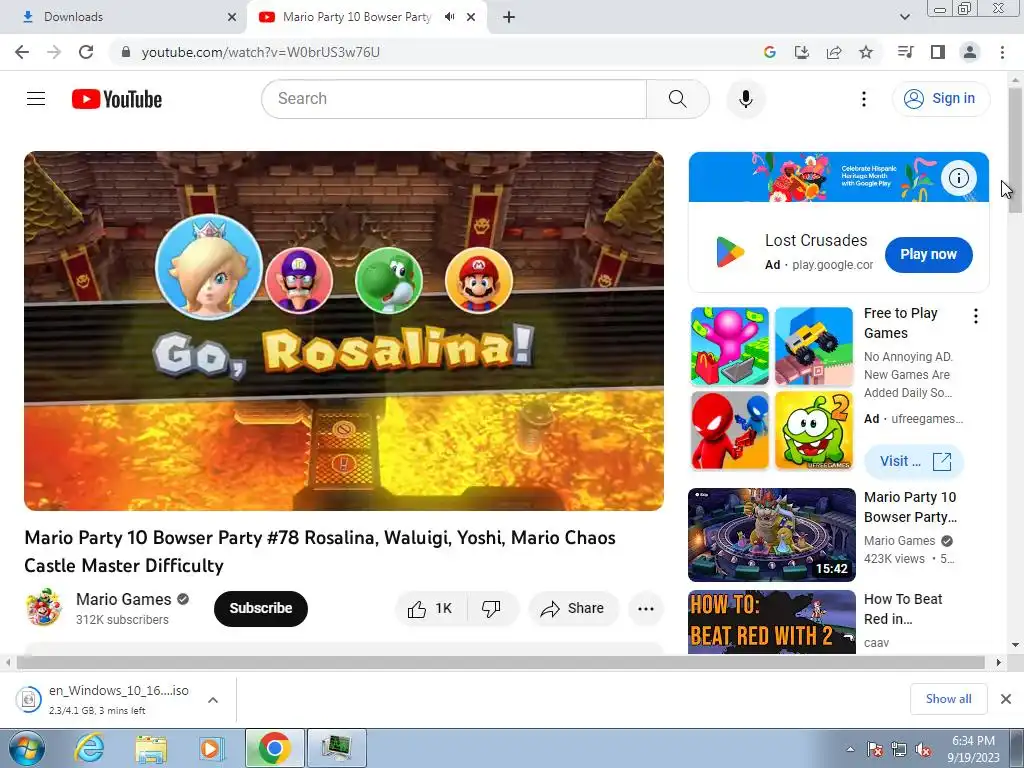Close the Downloads tab
Image resolution: width=1024 pixels, height=768 pixels.
(231, 17)
